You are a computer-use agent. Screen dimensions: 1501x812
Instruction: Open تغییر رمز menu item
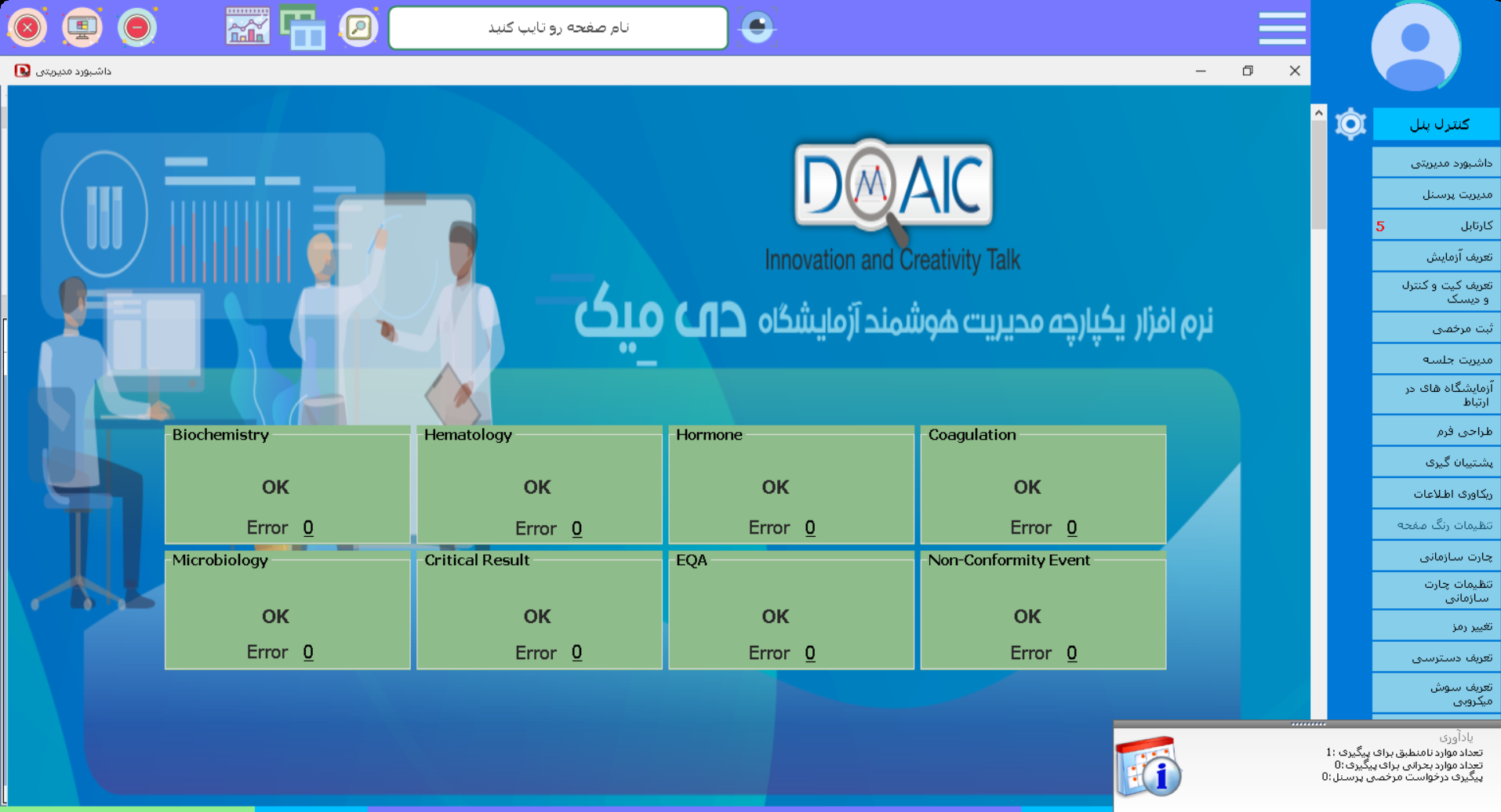[1436, 626]
